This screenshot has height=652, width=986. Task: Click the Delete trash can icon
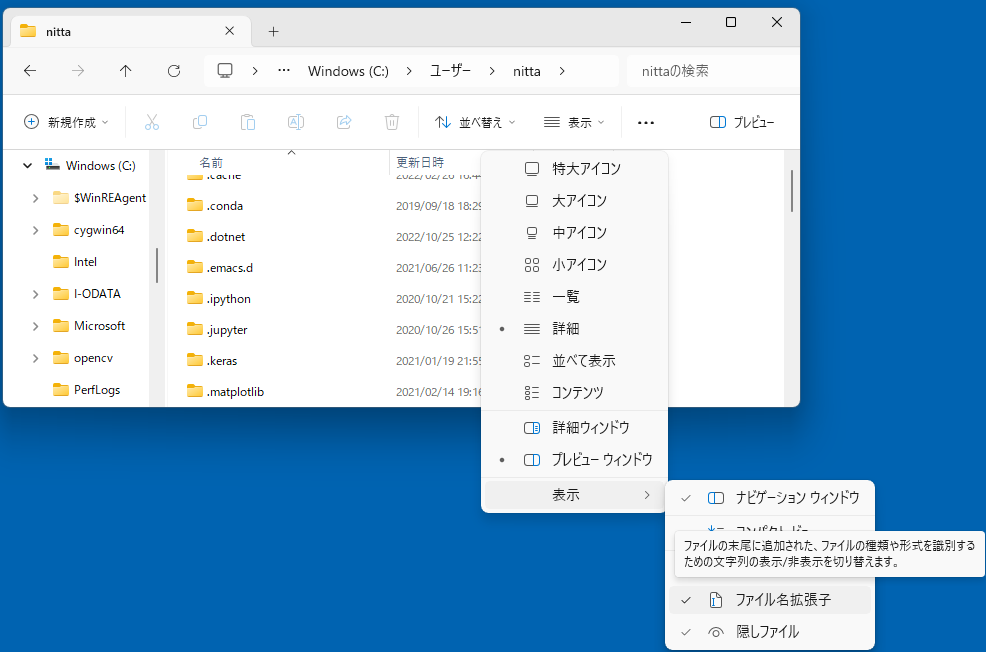click(x=392, y=122)
